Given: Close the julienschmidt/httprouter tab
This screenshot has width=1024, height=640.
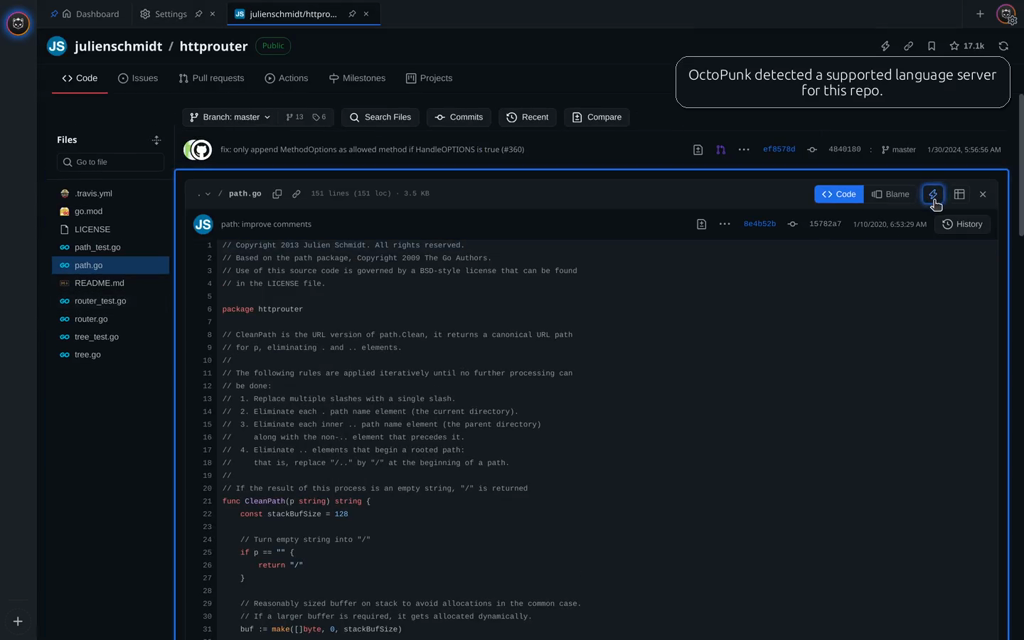Looking at the screenshot, I should pos(366,14).
